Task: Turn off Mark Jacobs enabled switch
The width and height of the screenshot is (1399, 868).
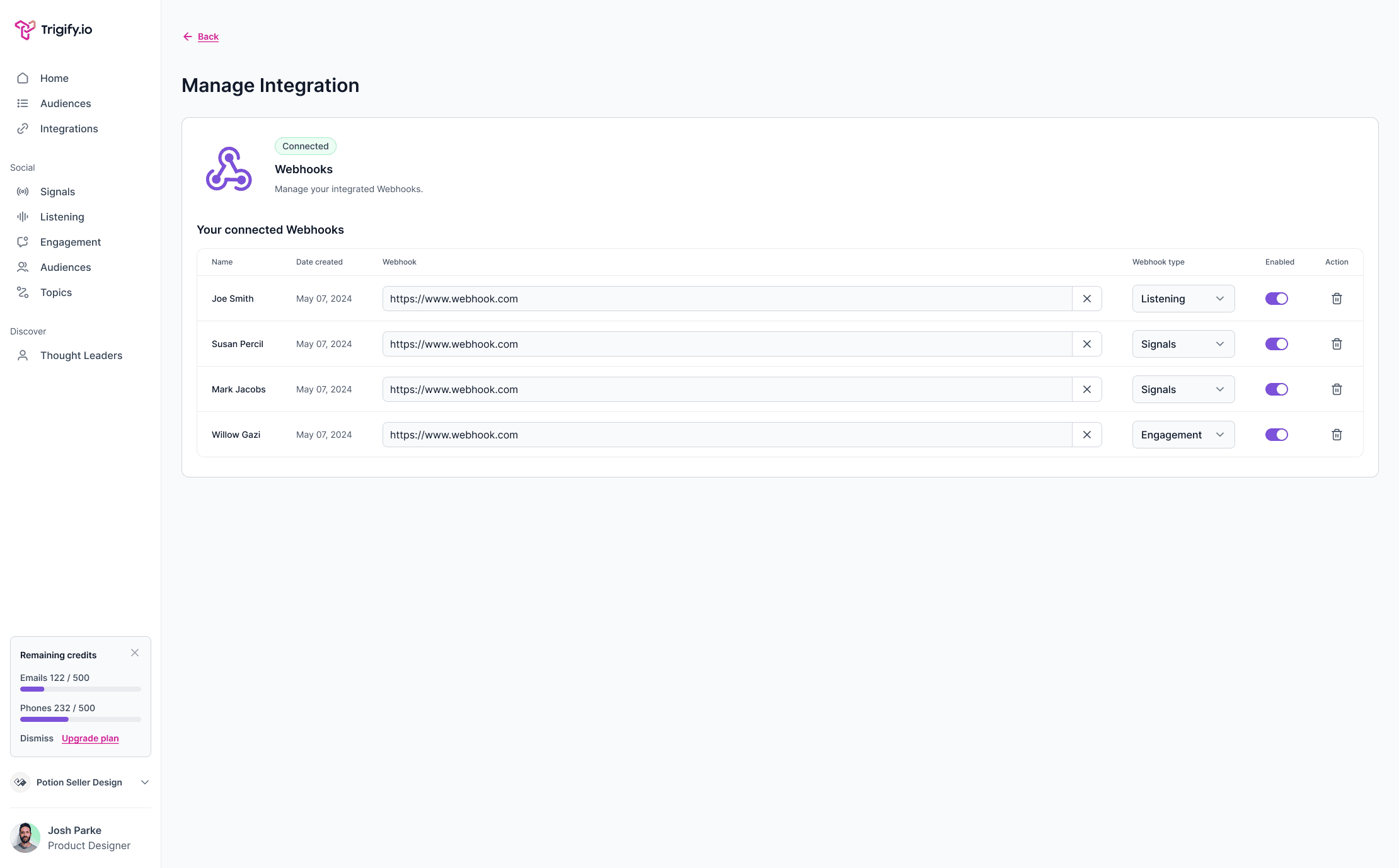Action: click(1277, 389)
